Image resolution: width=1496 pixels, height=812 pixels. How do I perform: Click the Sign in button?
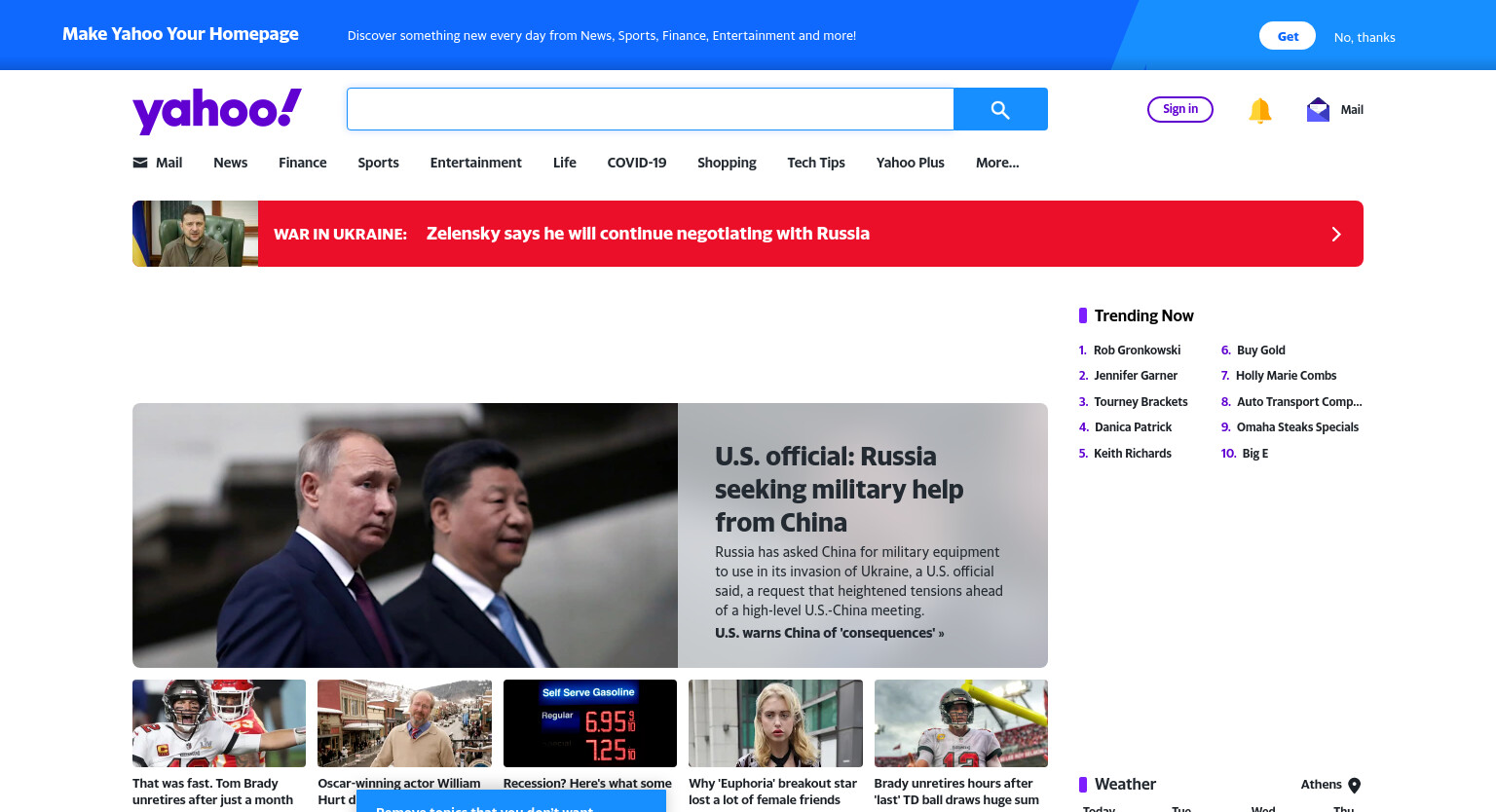pyautogui.click(x=1180, y=109)
